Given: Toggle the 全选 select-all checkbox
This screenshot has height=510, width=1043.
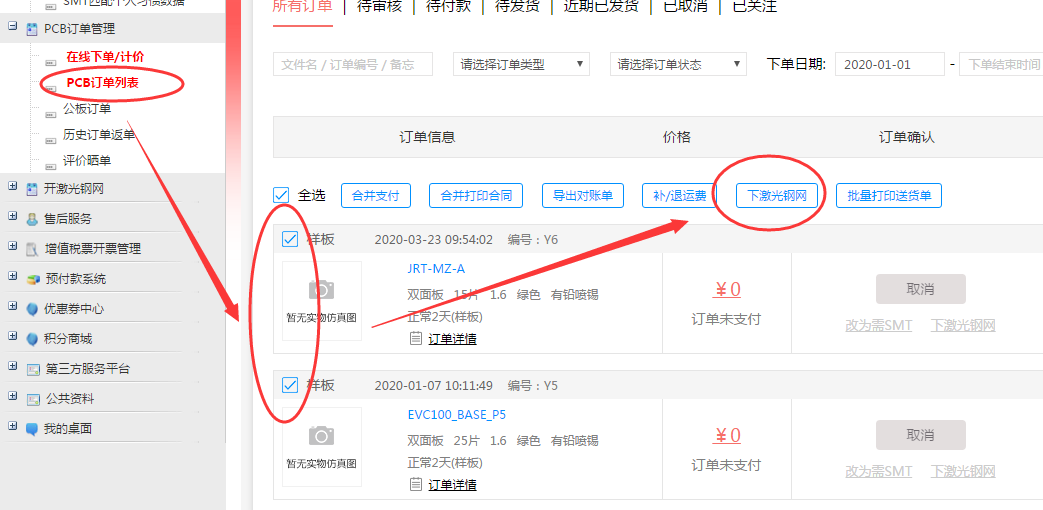Looking at the screenshot, I should point(281,195).
